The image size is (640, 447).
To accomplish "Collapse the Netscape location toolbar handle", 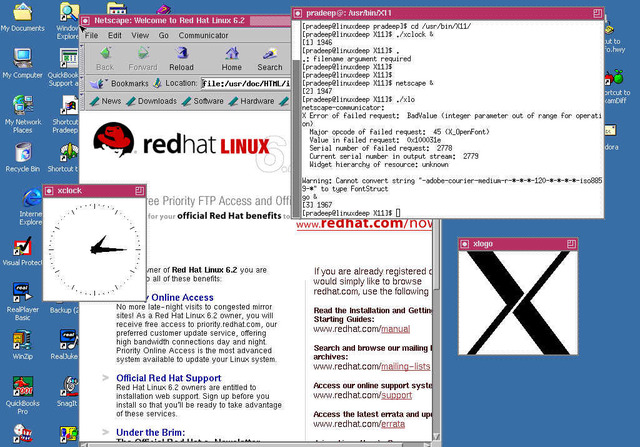I will tap(82, 83).
